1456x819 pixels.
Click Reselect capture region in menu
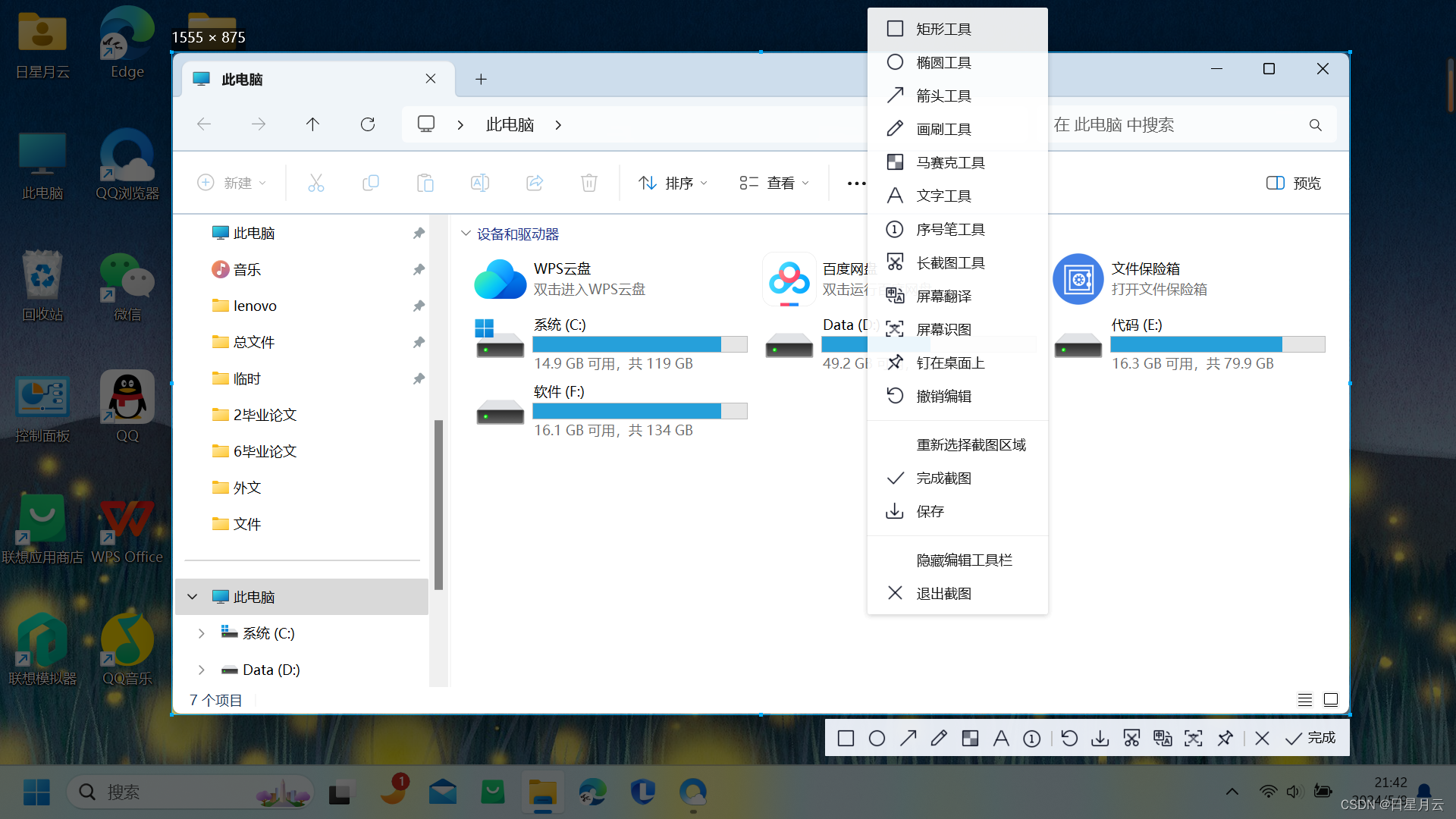(971, 444)
